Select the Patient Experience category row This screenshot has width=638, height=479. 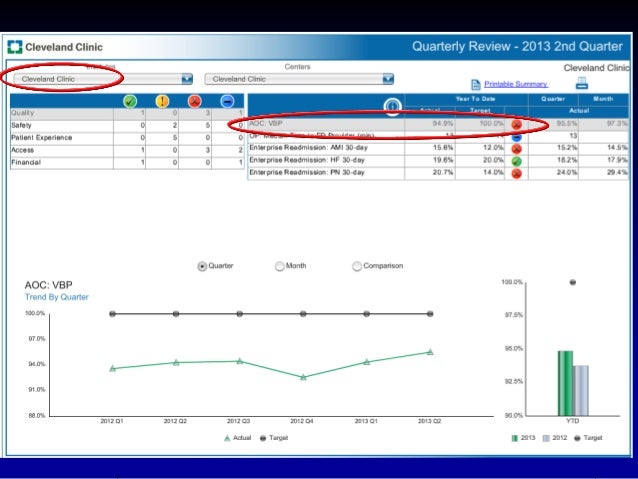coord(127,138)
